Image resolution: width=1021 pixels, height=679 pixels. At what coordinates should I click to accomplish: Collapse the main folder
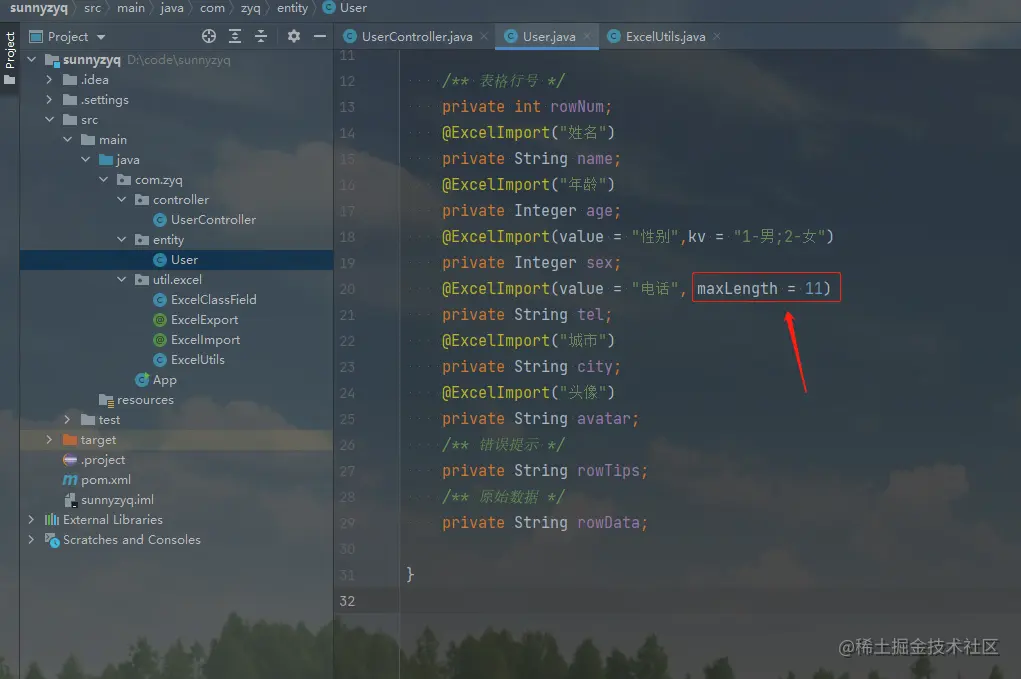(x=68, y=139)
